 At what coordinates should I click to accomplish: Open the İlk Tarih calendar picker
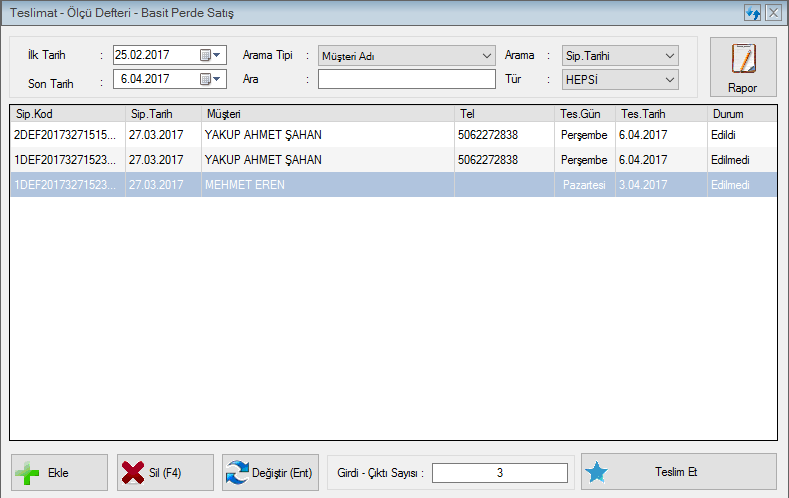click(211, 55)
